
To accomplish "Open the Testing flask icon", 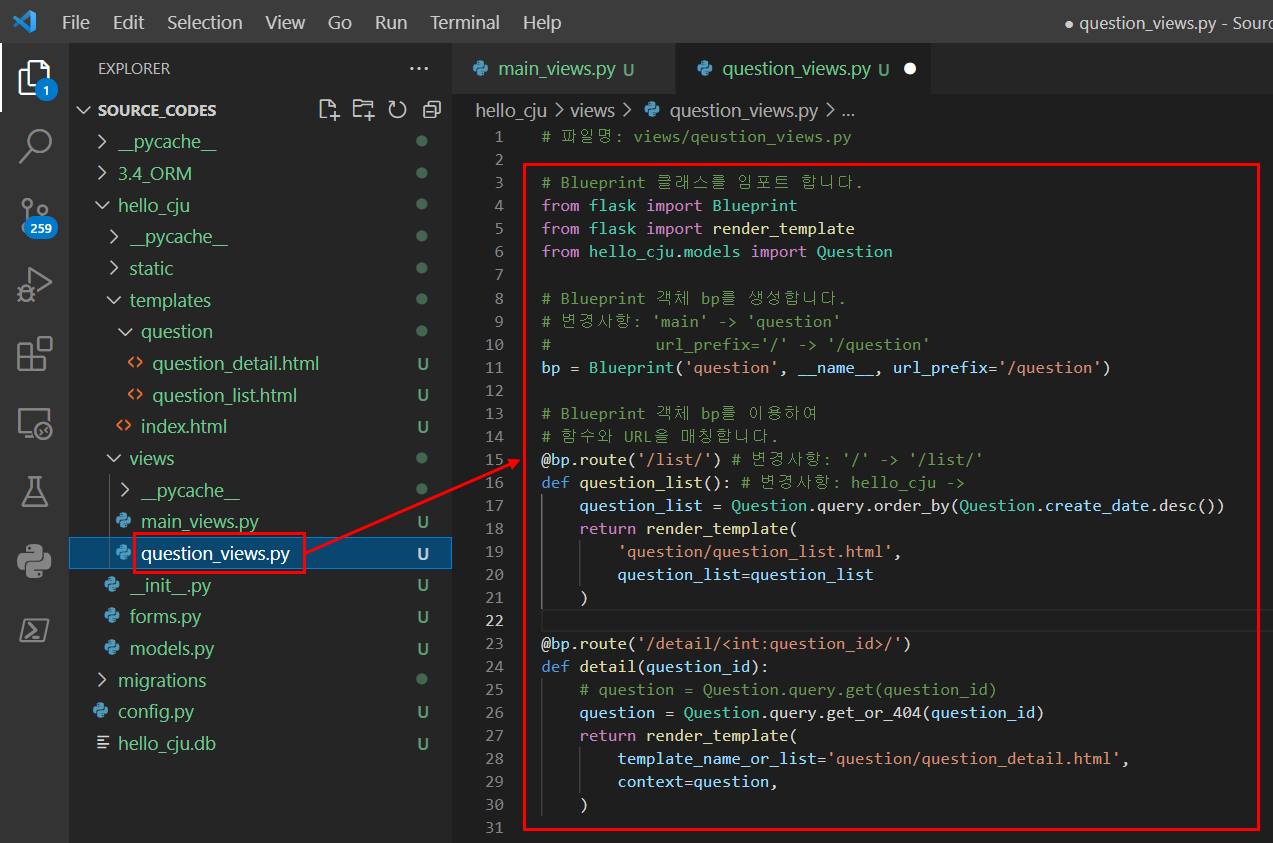I will [x=34, y=492].
